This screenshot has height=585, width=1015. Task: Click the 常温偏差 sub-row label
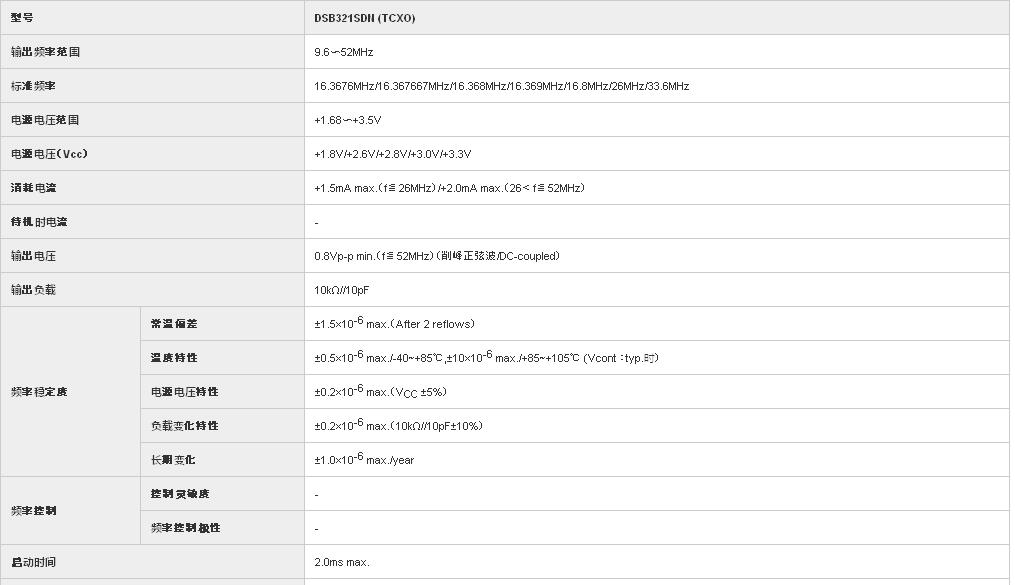pyautogui.click(x=173, y=324)
